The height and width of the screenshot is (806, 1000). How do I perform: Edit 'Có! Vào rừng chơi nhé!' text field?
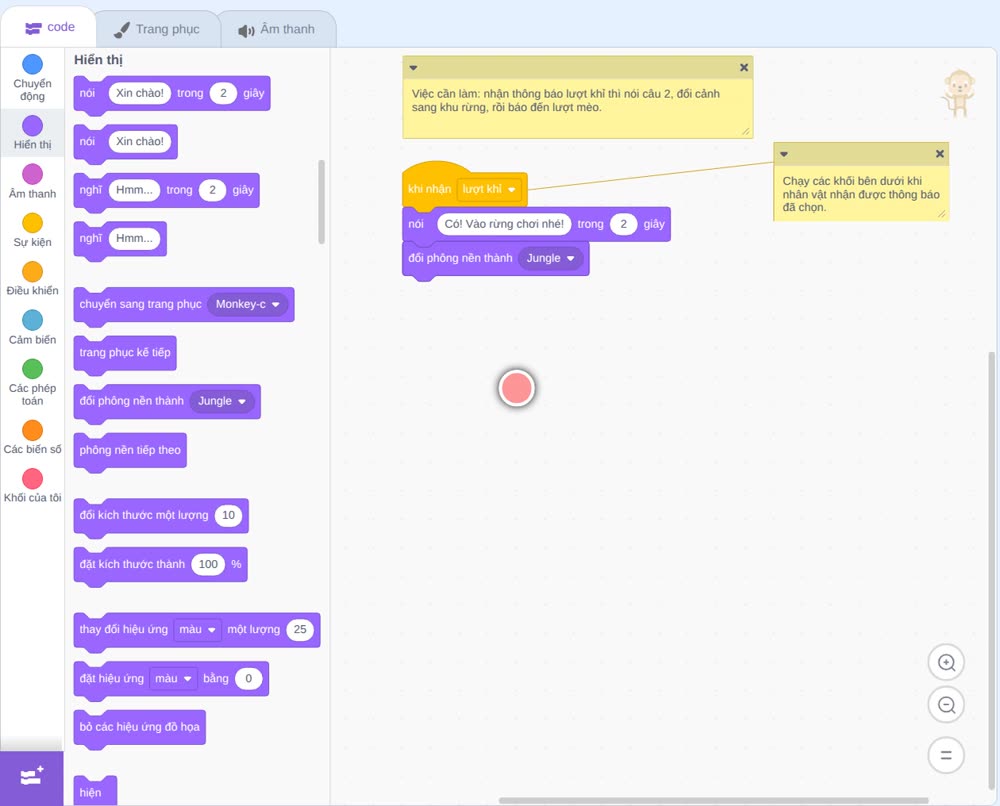click(504, 224)
